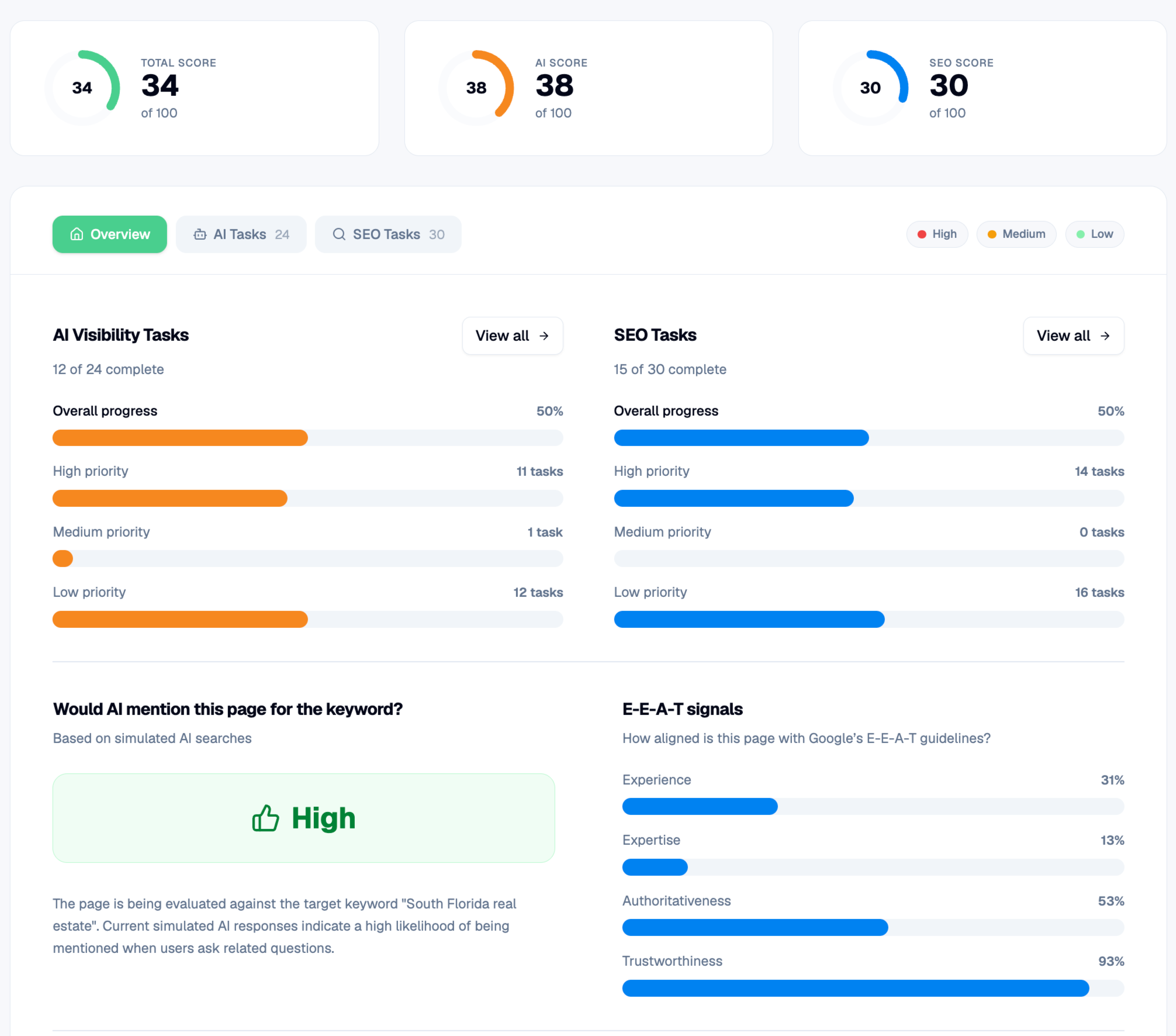This screenshot has width=1176, height=1036.
Task: Toggle the Medium priority filter chip
Action: coord(1016,234)
